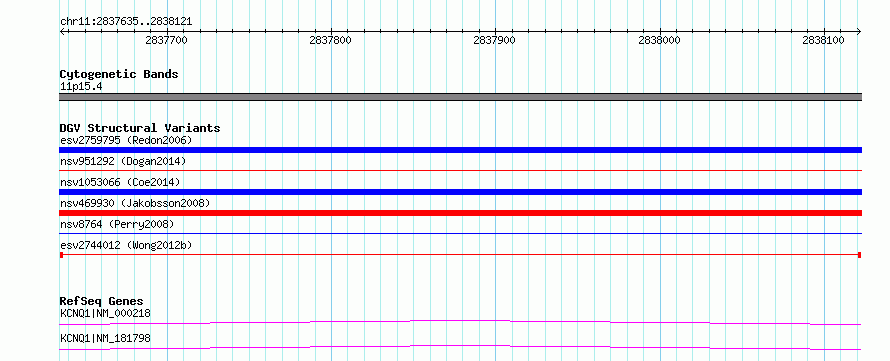Select the thin blue line for nsv8764
This screenshot has height=361, width=890.
click(x=461, y=233)
